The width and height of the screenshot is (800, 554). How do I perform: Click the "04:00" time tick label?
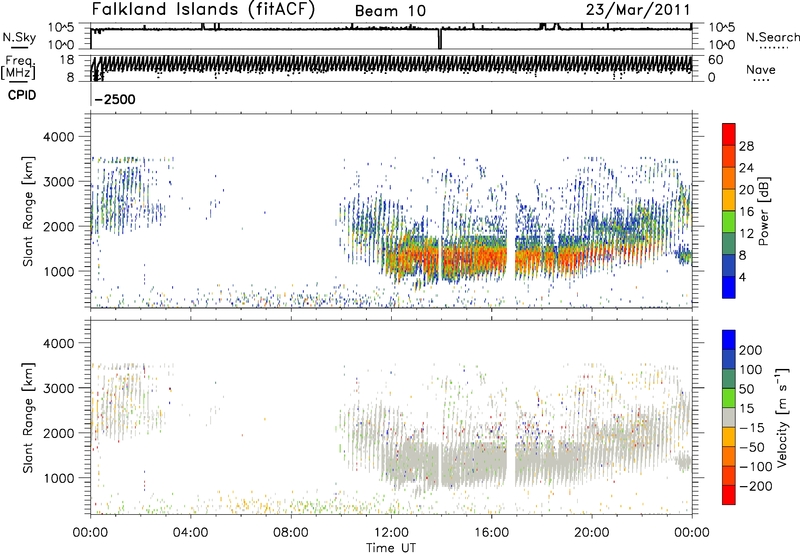tap(191, 533)
